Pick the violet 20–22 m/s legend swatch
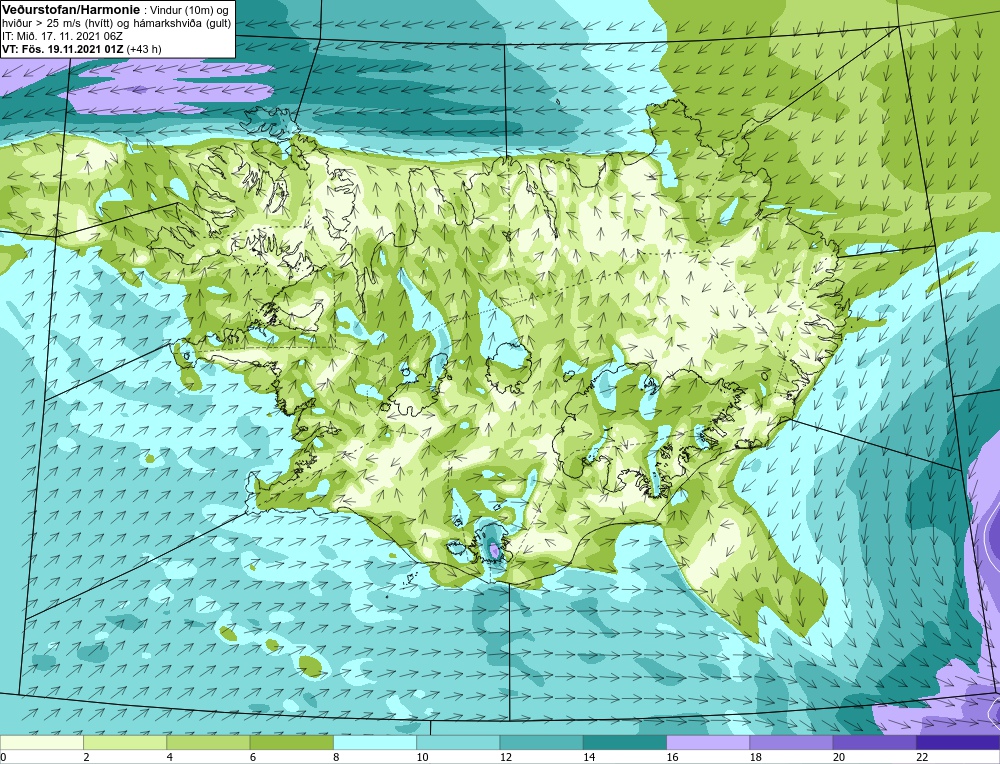This screenshot has width=1000, height=764. pos(875,742)
